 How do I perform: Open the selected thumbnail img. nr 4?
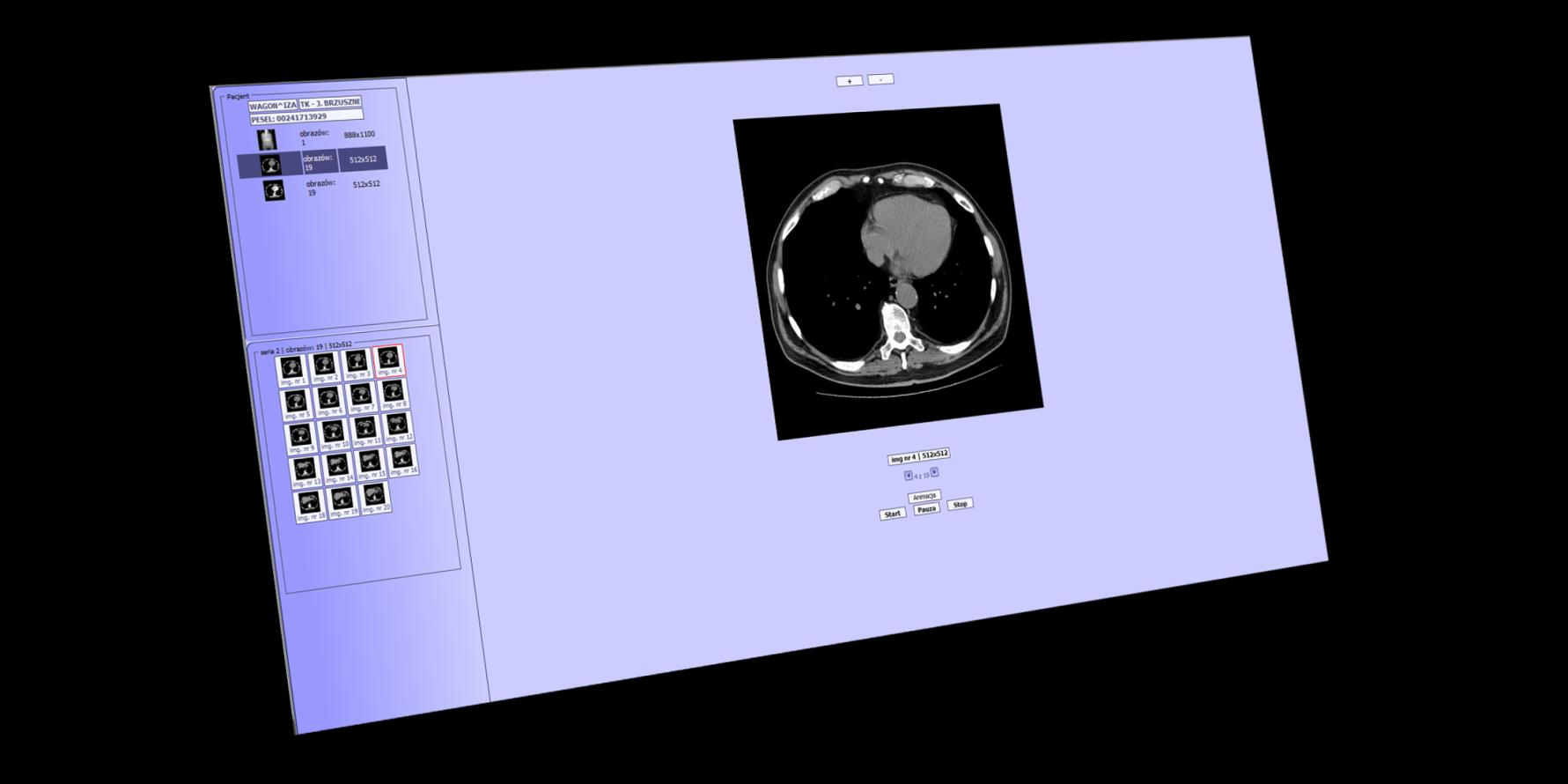[389, 359]
